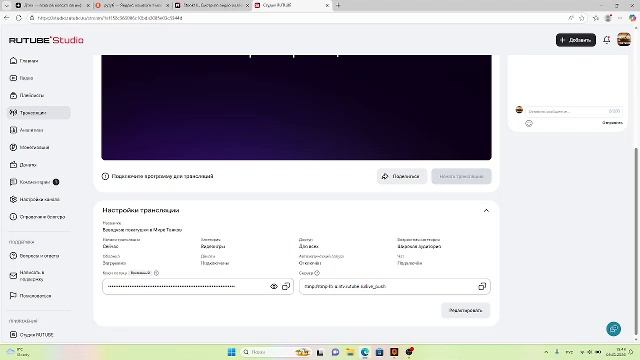Open Плейлисты in the sidebar
Image resolution: width=640 pixels, height=360 pixels.
(27, 95)
